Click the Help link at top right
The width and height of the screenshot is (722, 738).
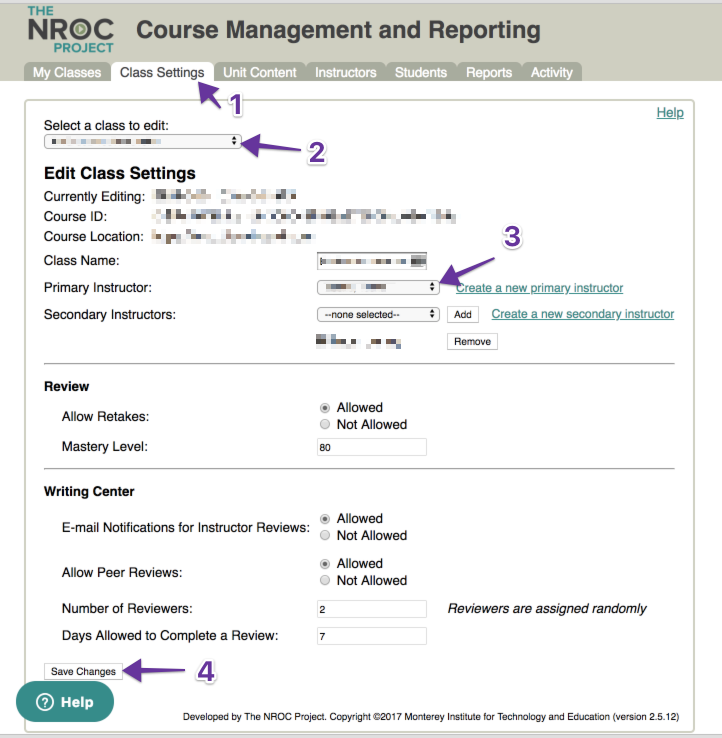tap(670, 112)
